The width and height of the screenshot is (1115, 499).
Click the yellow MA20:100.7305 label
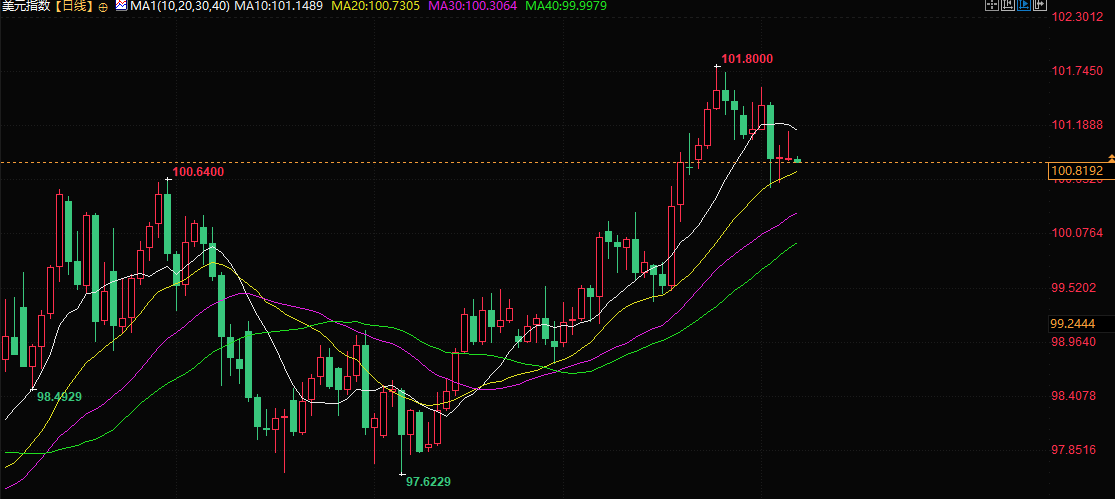coord(375,6)
